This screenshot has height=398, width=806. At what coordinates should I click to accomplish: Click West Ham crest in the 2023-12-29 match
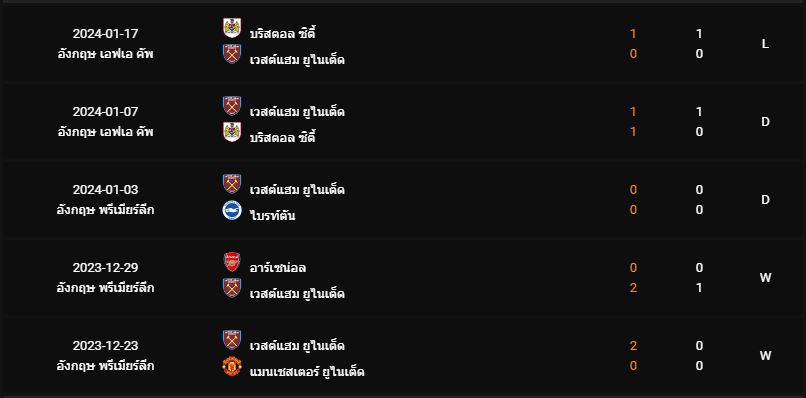[232, 288]
